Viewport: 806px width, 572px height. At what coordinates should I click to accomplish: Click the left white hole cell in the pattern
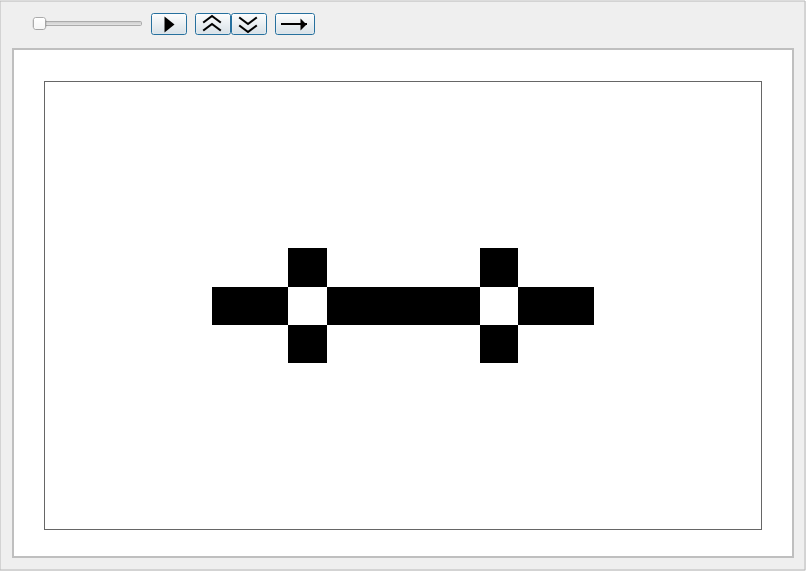(x=307, y=306)
